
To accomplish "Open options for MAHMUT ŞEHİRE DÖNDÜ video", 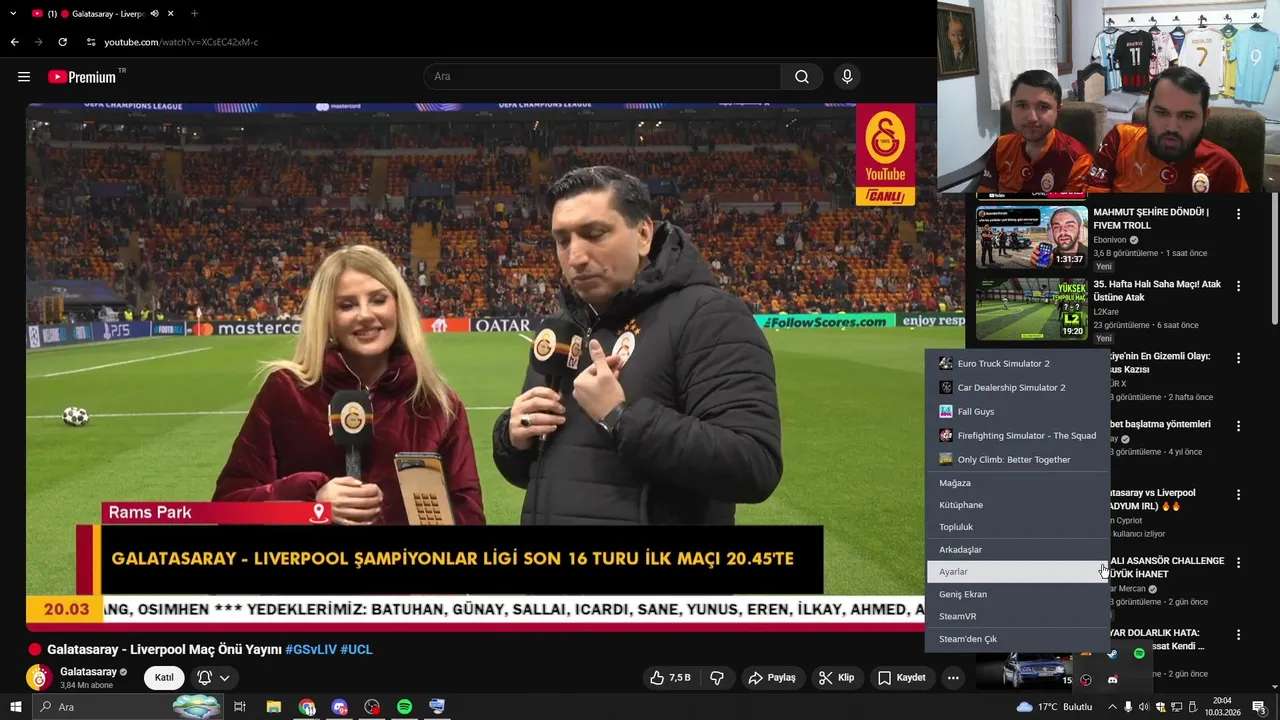I will [1238, 214].
